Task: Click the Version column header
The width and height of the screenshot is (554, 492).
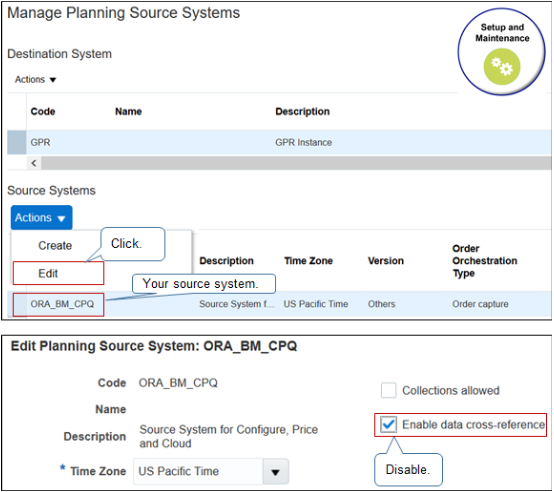Action: point(386,261)
